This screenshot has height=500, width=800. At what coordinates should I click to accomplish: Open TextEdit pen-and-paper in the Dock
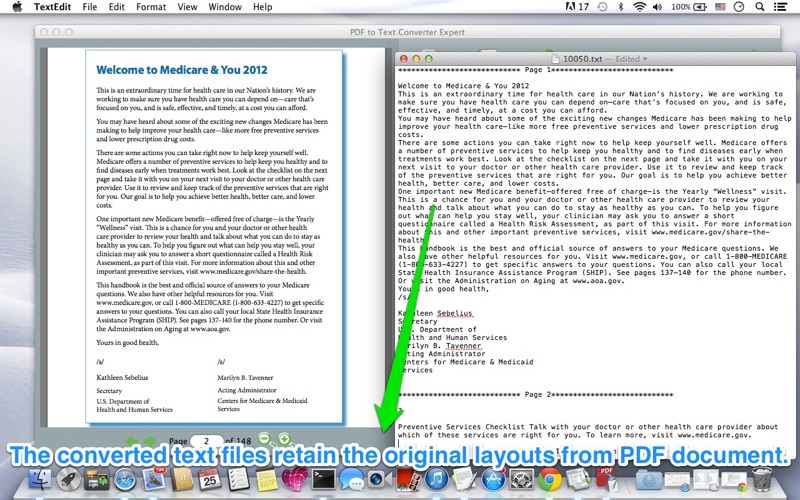tap(464, 479)
